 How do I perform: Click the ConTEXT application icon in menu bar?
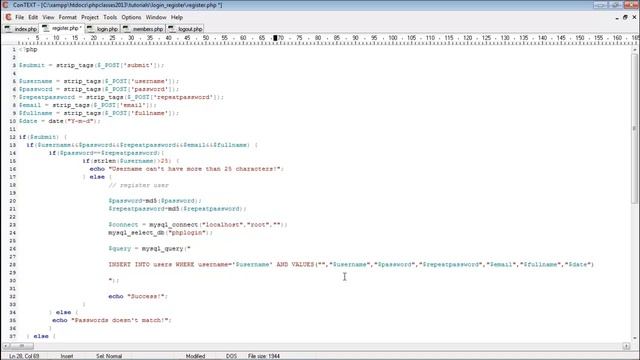(x=8, y=17)
